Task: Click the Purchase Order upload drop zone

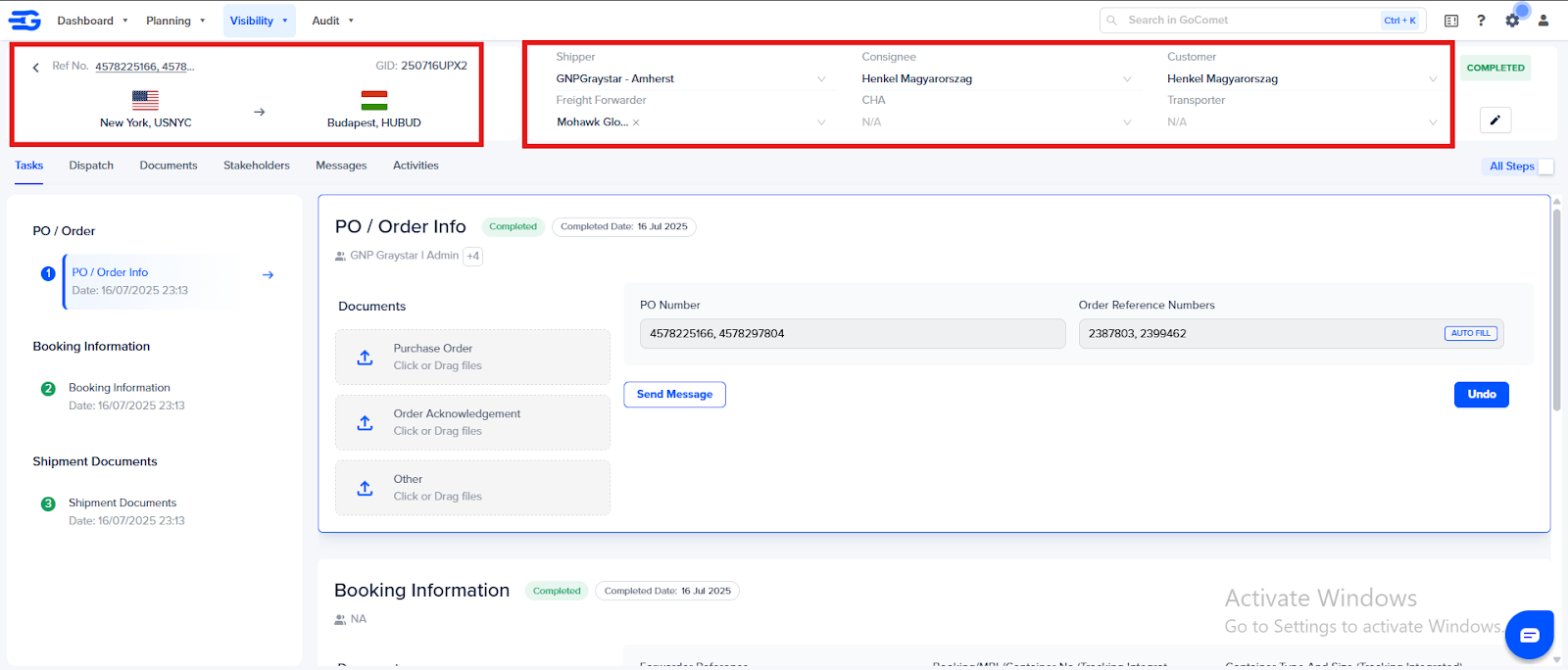Action: click(x=472, y=358)
